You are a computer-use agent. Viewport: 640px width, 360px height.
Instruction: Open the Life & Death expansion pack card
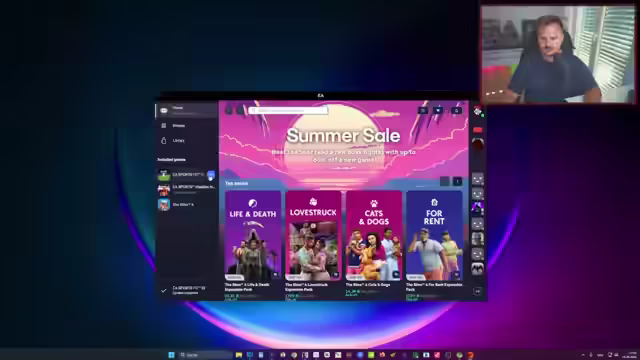(253, 236)
